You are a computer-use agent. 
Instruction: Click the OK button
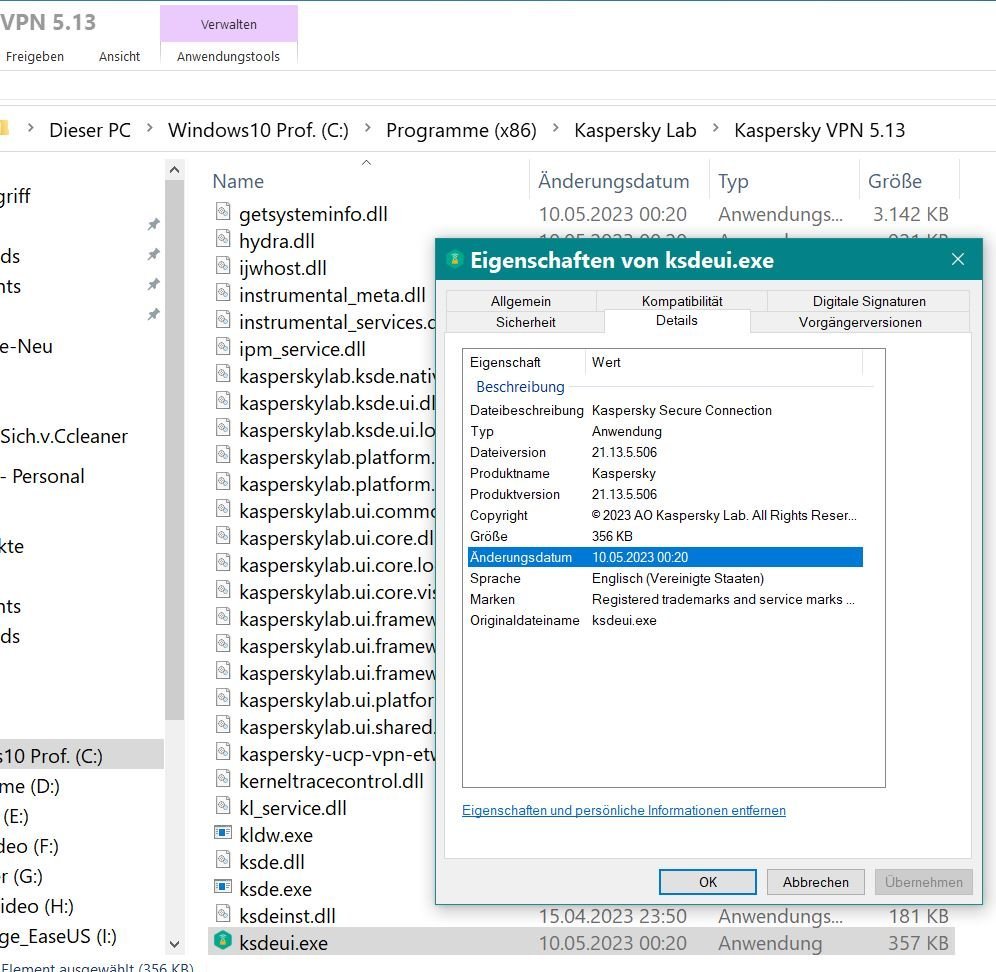coord(708,882)
